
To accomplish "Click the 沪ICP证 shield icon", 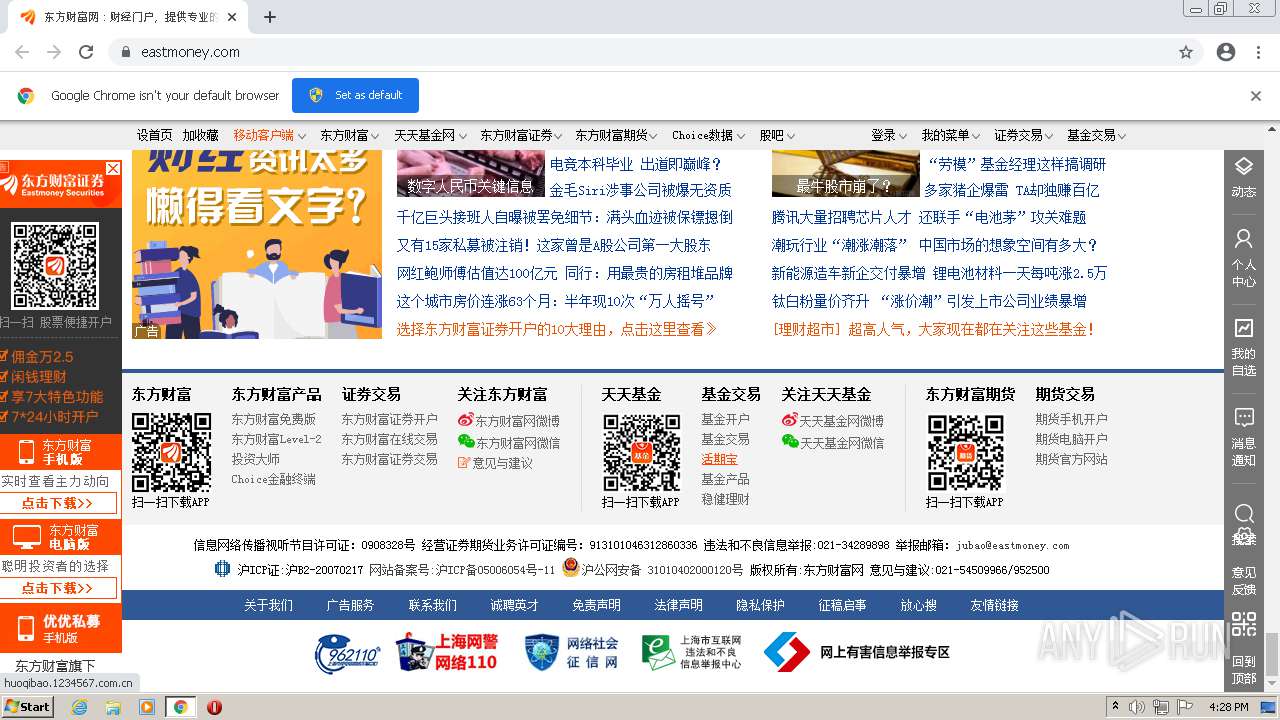I will (x=222, y=569).
